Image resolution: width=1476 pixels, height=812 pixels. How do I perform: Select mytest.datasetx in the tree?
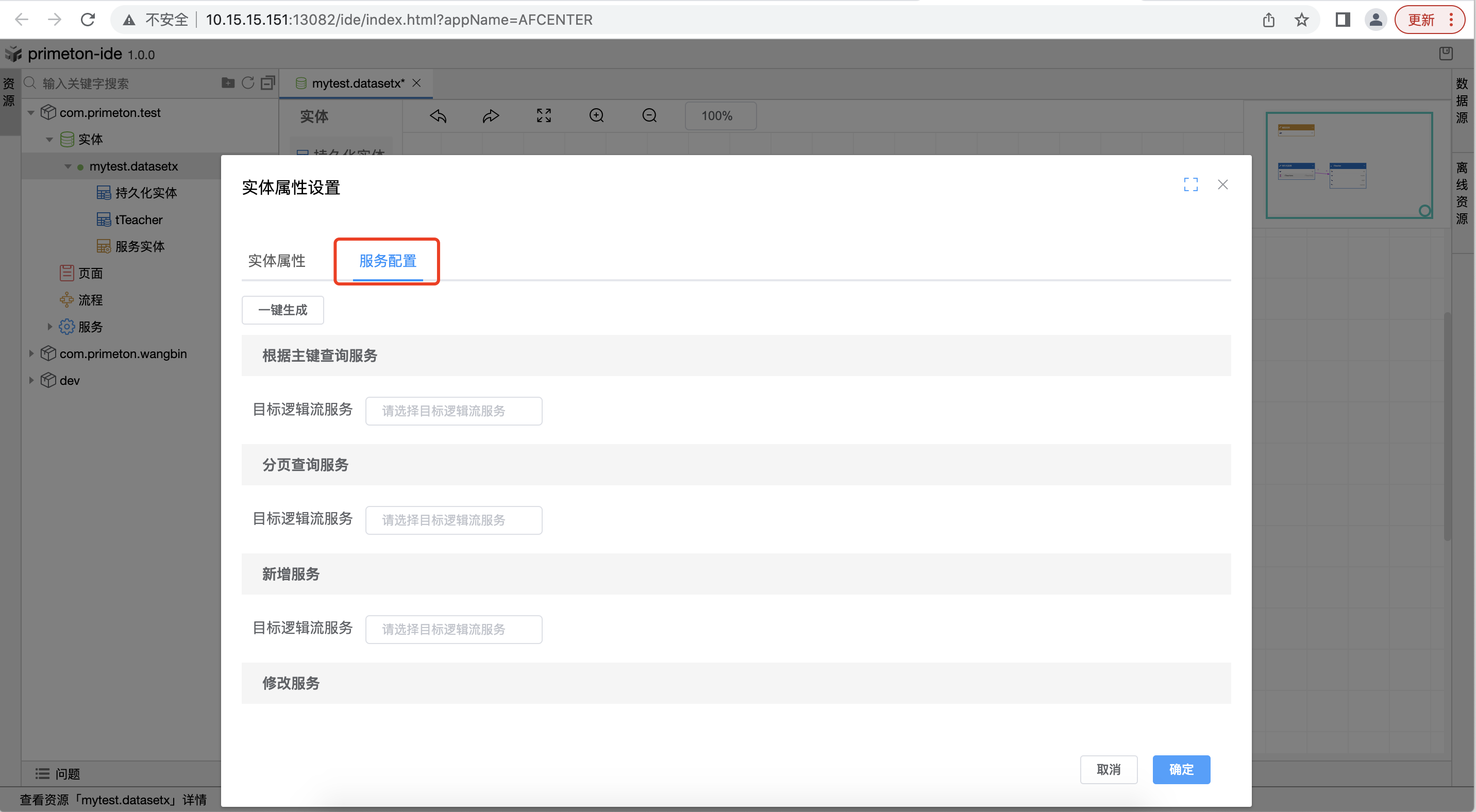[133, 166]
